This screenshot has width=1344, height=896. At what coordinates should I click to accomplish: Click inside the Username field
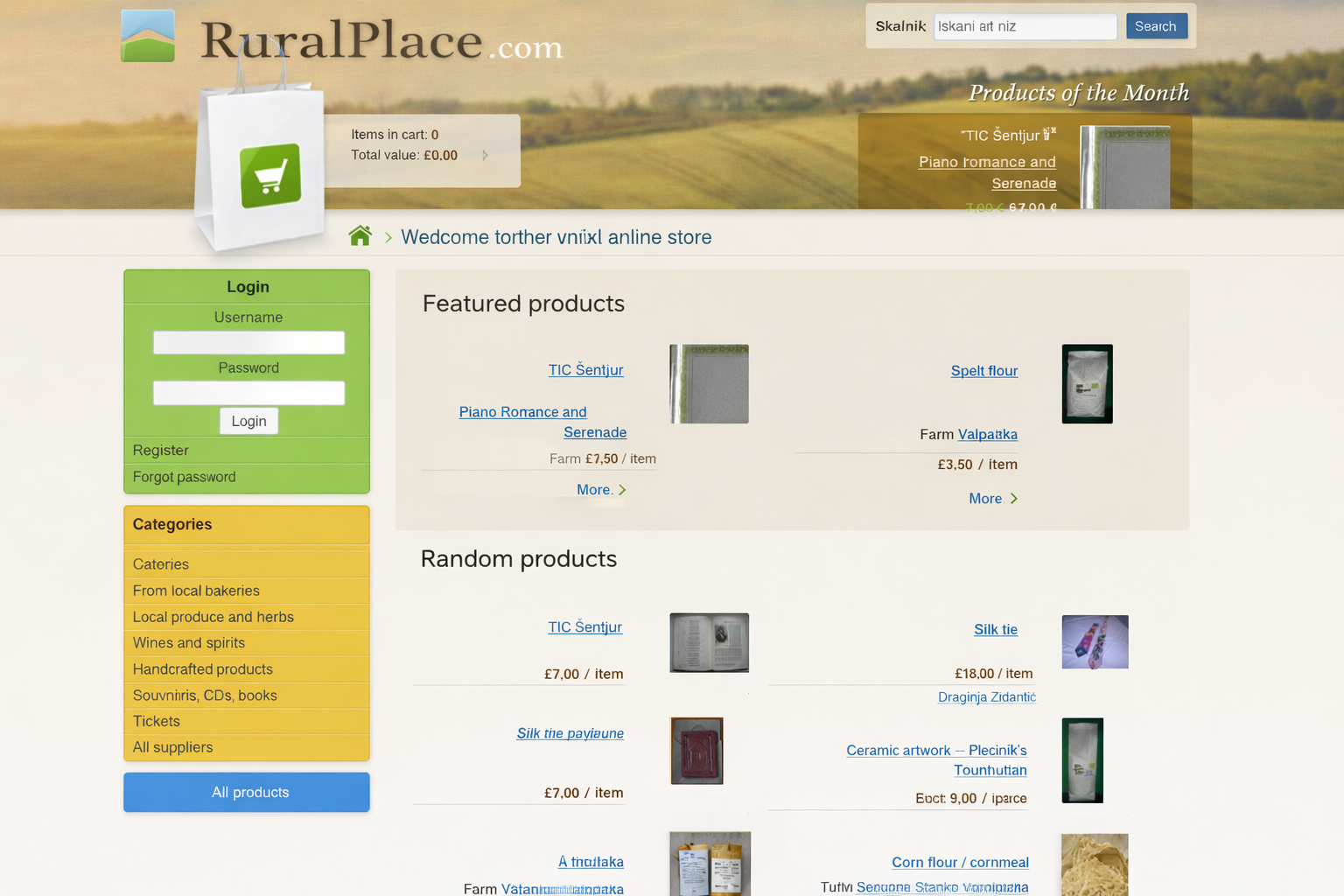[x=248, y=342]
